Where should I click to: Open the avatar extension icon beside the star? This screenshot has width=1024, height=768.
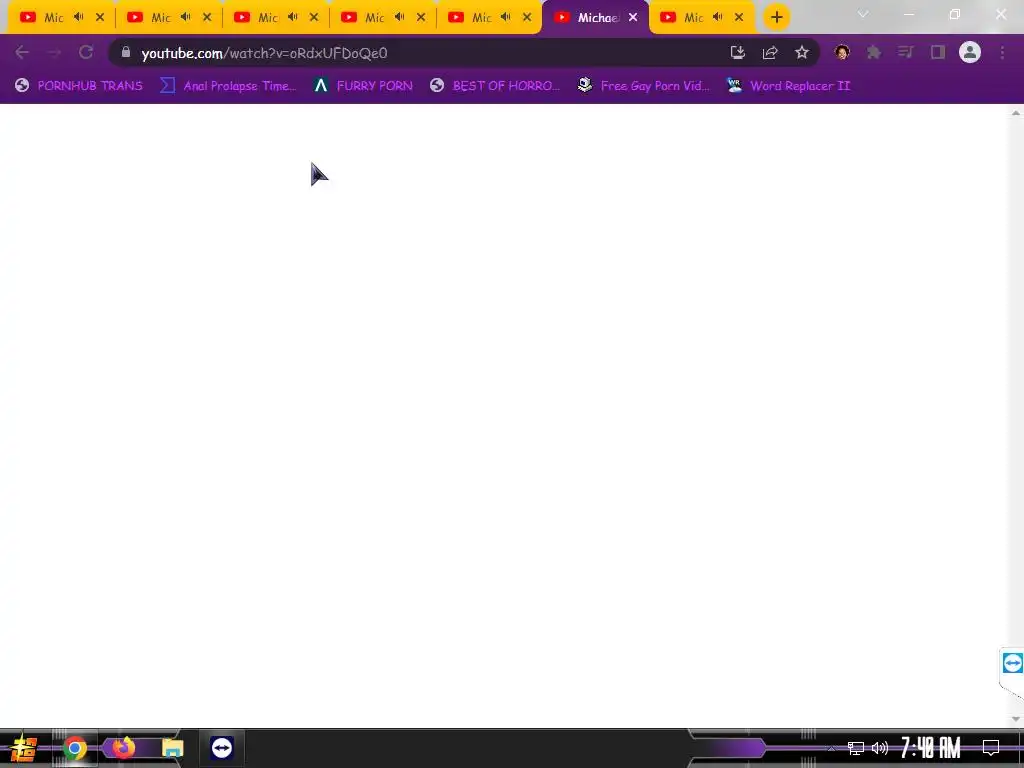tap(842, 52)
